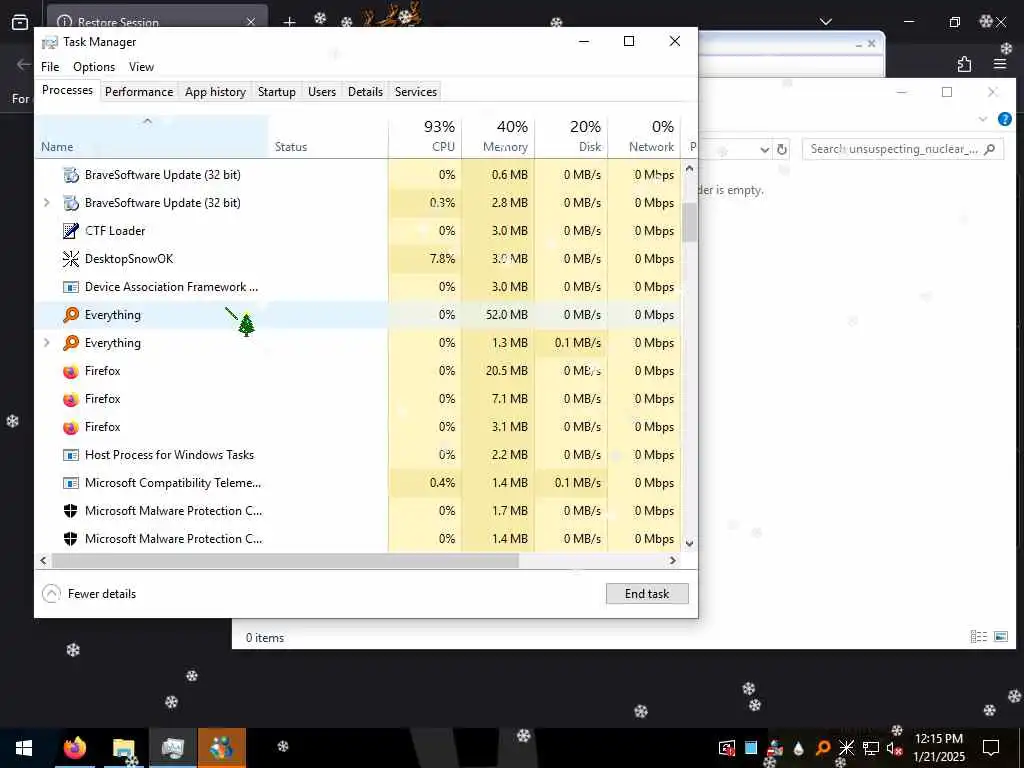Screen dimensions: 1024x768
Task: Click the DesktopSnowOK snowflake tray icon
Action: [x=846, y=748]
